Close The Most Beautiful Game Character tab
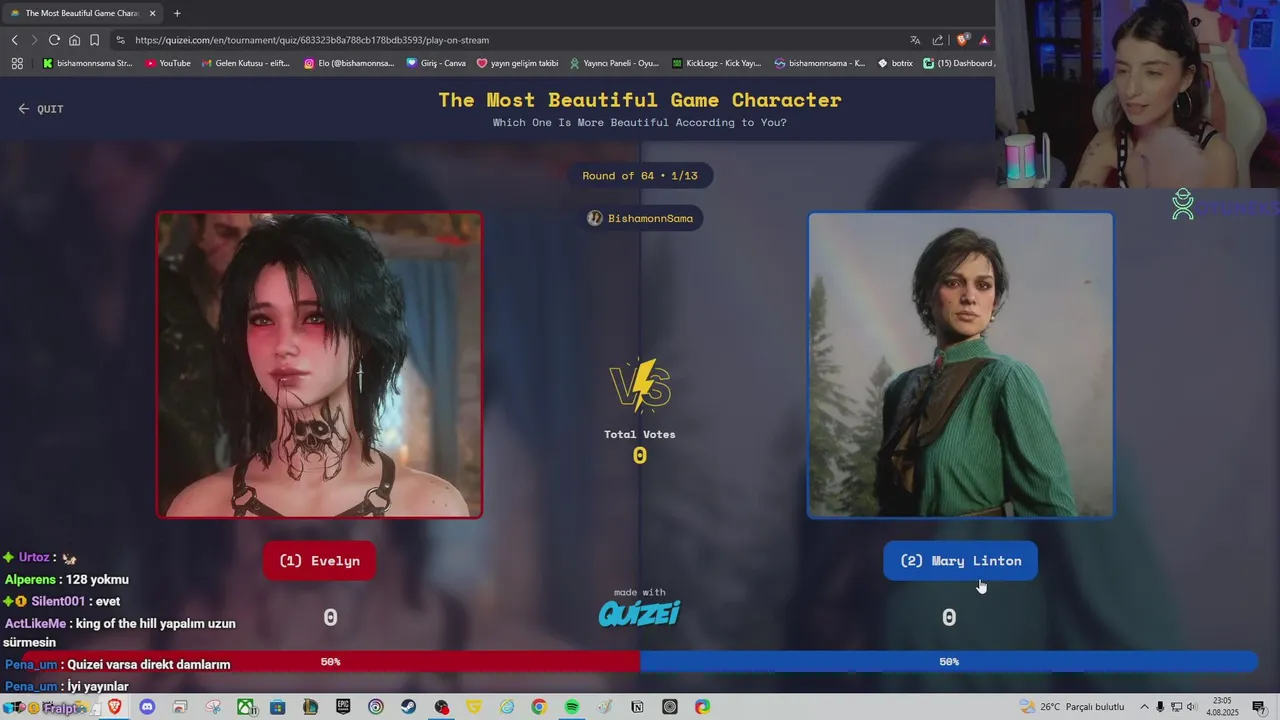The height and width of the screenshot is (720, 1280). coord(153,13)
